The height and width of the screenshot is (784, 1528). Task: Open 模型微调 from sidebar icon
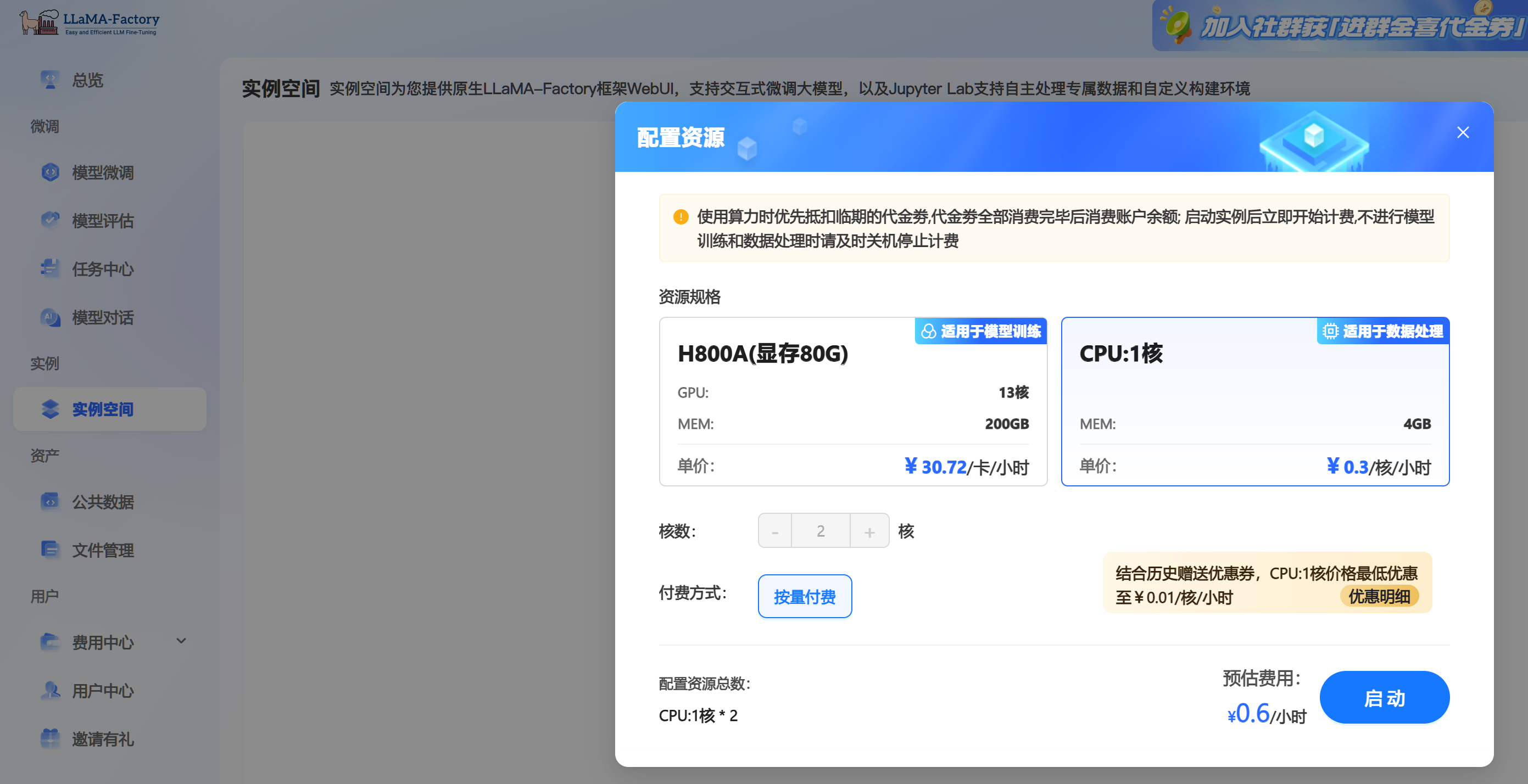tap(50, 172)
